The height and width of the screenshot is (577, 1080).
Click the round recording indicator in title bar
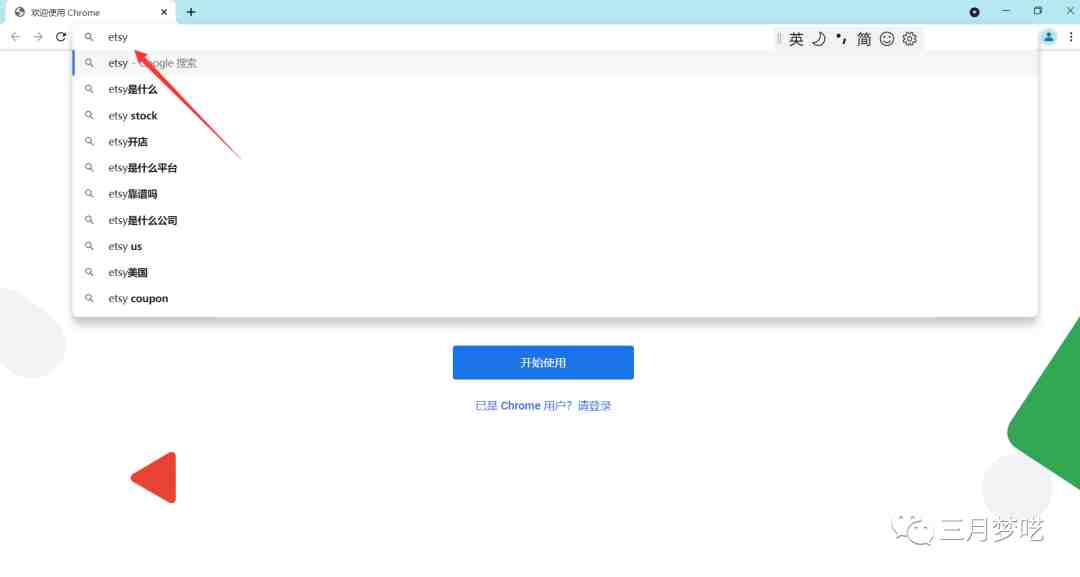pyautogui.click(x=974, y=12)
